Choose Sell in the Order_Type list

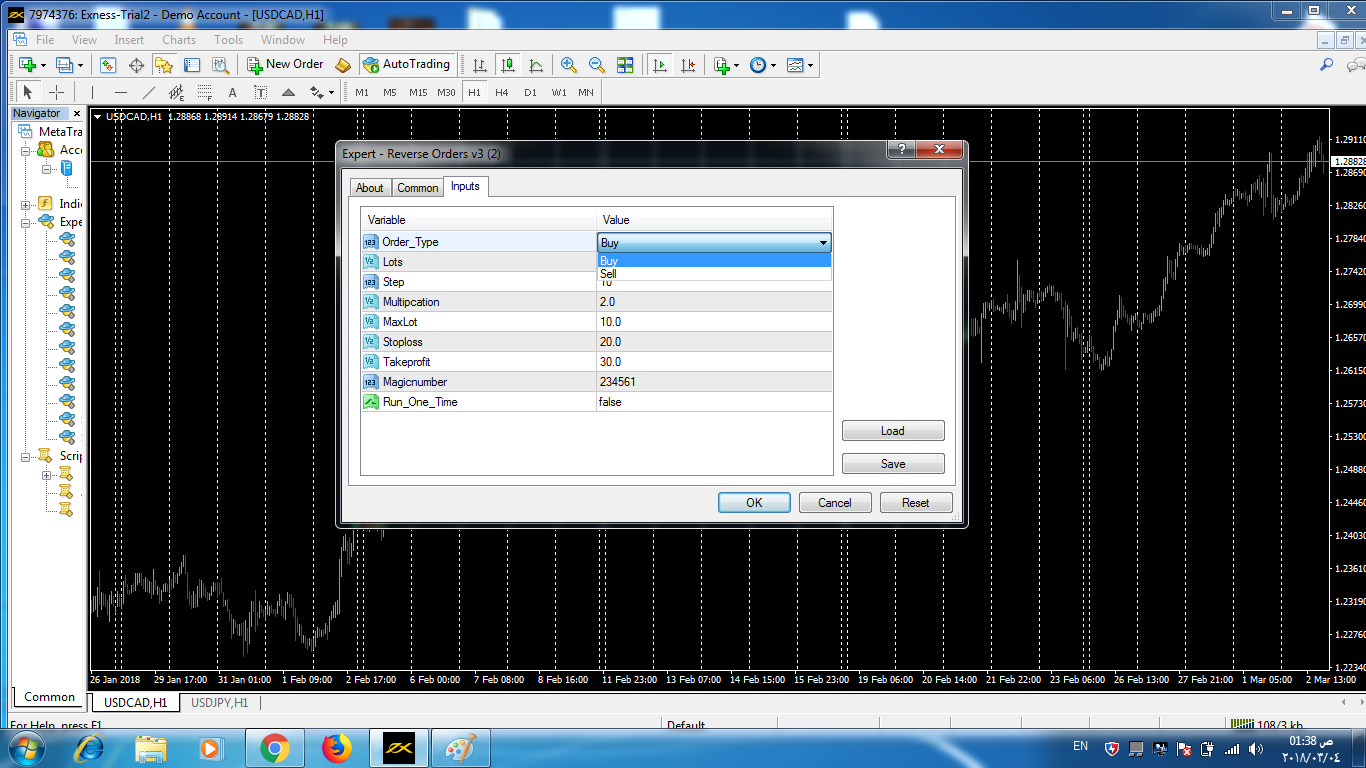714,273
